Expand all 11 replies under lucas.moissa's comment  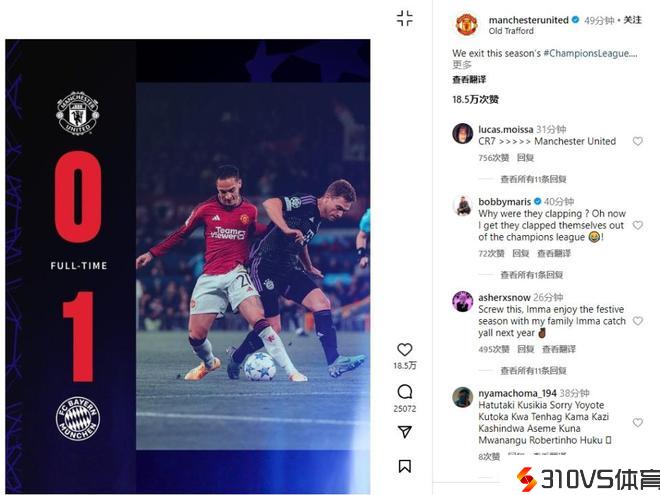533,179
